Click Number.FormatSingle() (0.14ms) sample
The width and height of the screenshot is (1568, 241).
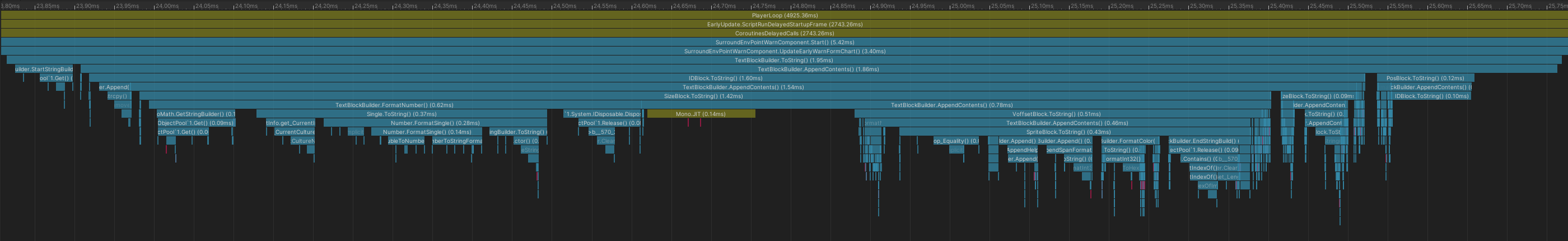point(427,132)
